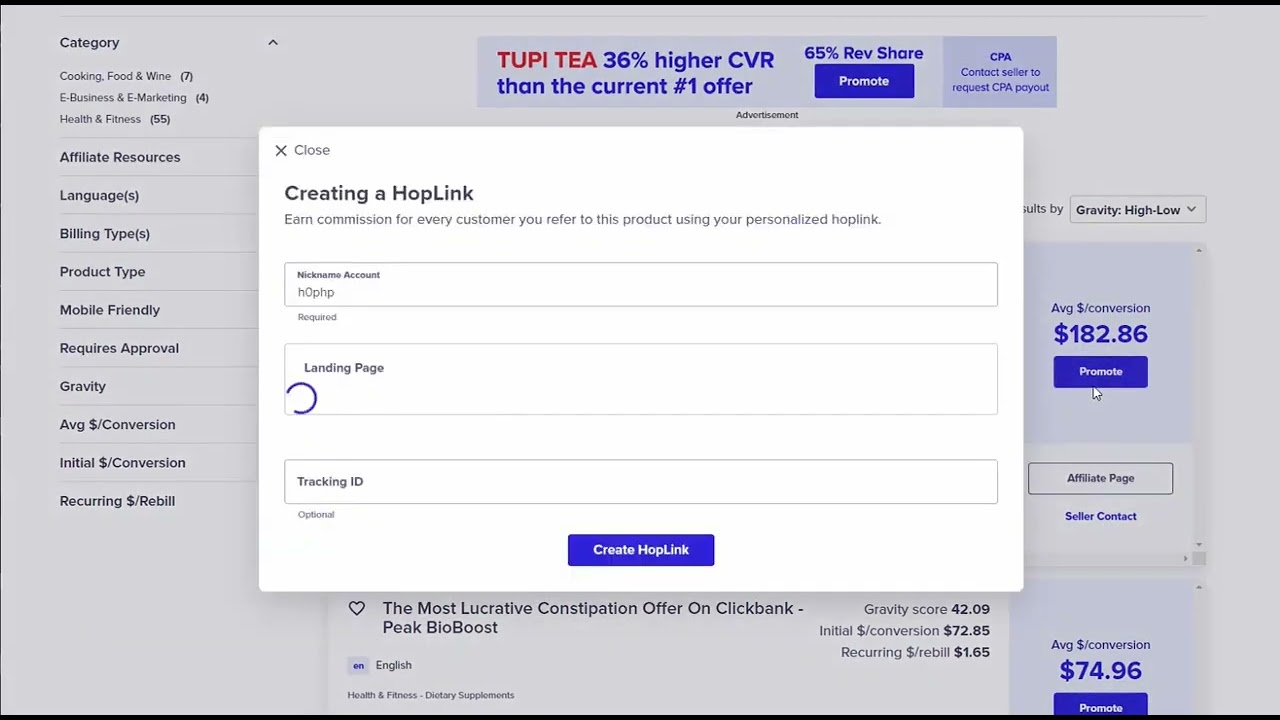Select the Health & Fitness category
The image size is (1280, 720).
click(115, 119)
